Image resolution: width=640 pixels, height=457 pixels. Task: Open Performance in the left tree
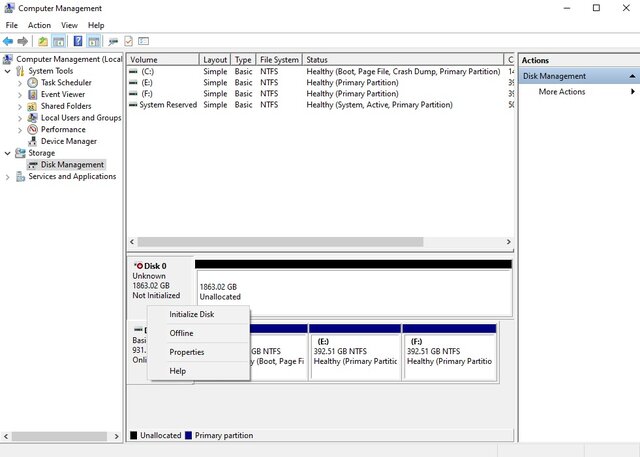(62, 130)
